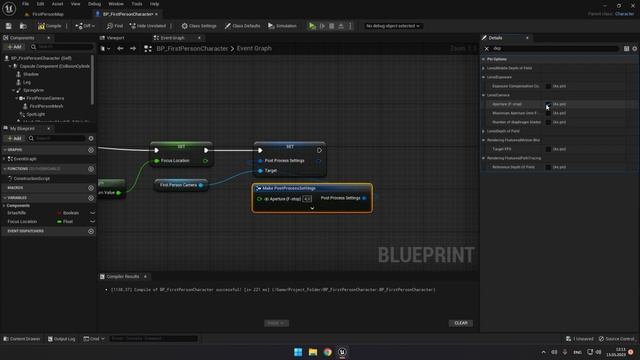640x360 pixels.
Task: Open My Blueprint settings gear
Action: pyautogui.click(x=91, y=138)
